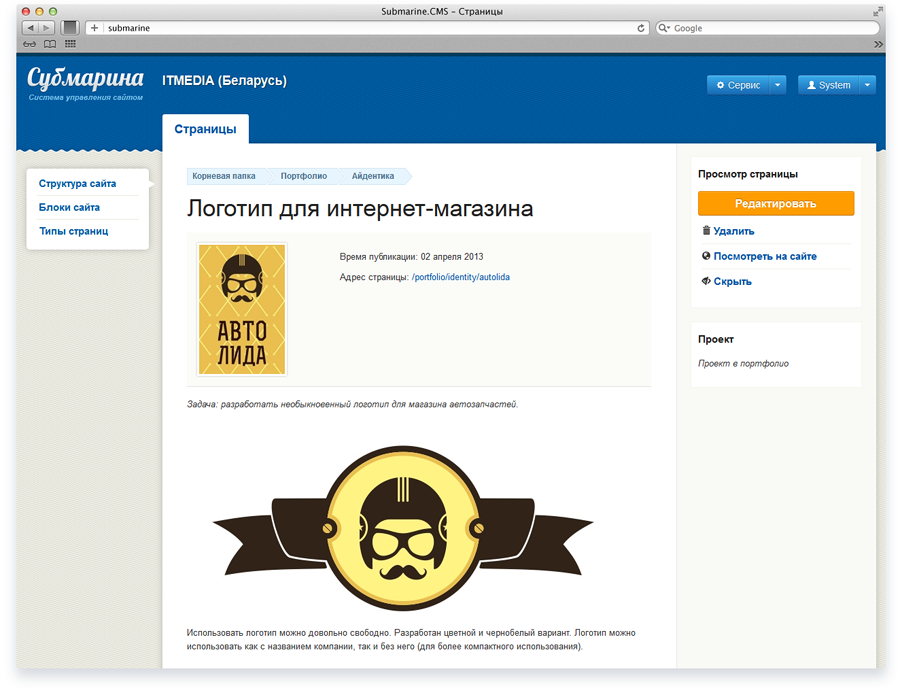
Task: Expand the Сервис dropdown arrow
Action: (x=778, y=85)
